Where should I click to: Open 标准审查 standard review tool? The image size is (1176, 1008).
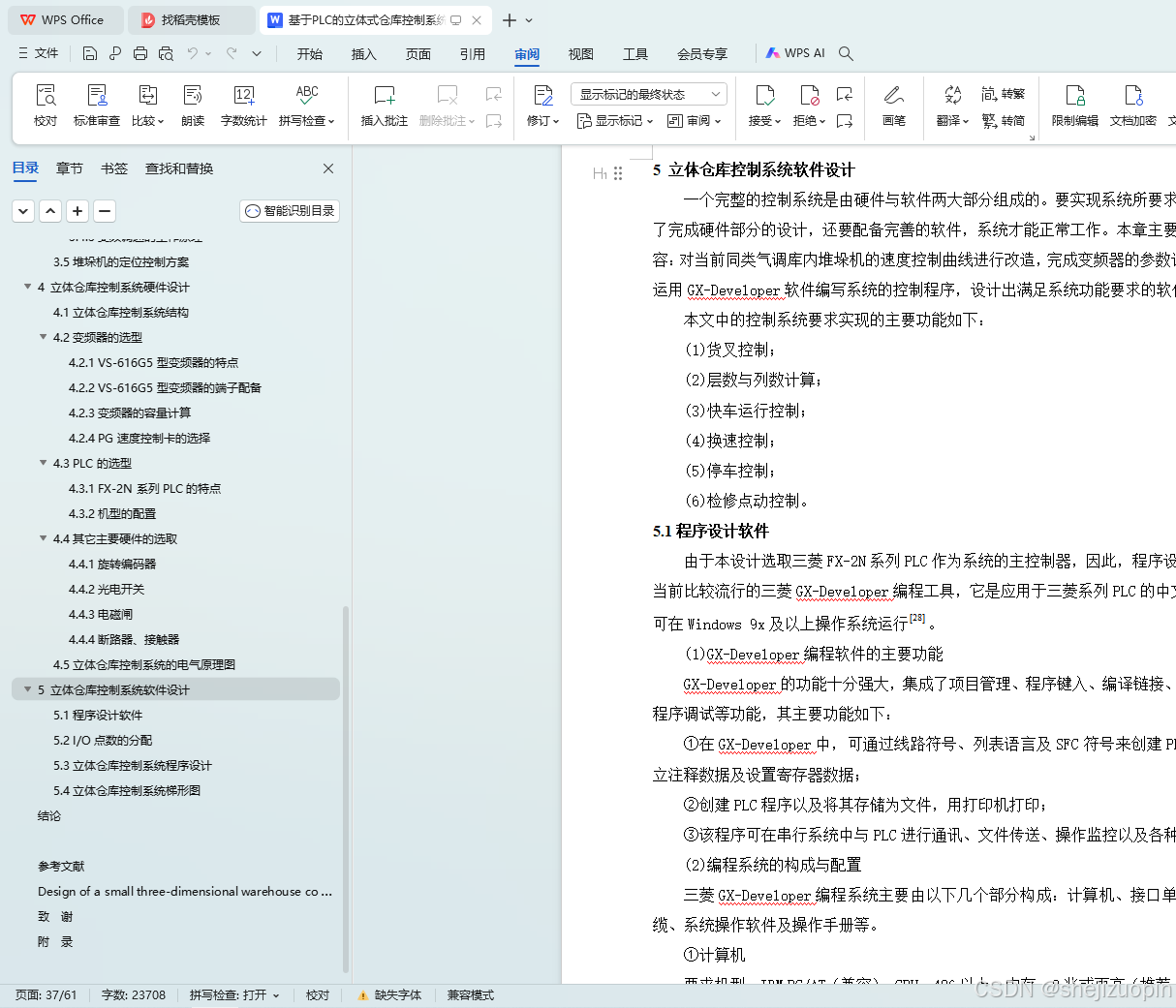click(x=97, y=105)
